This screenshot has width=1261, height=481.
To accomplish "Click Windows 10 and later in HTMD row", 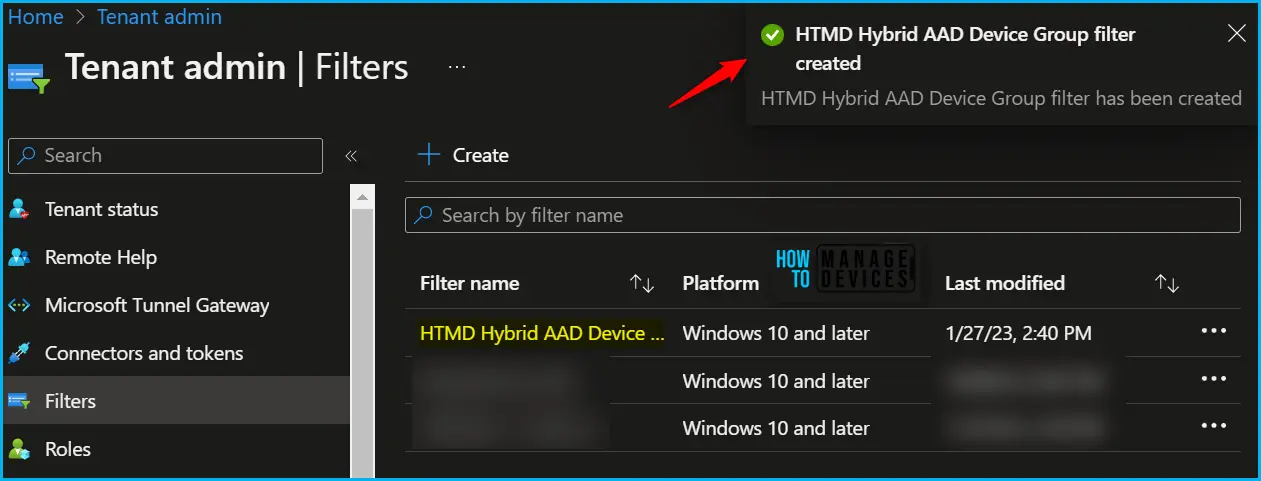I will pos(776,334).
